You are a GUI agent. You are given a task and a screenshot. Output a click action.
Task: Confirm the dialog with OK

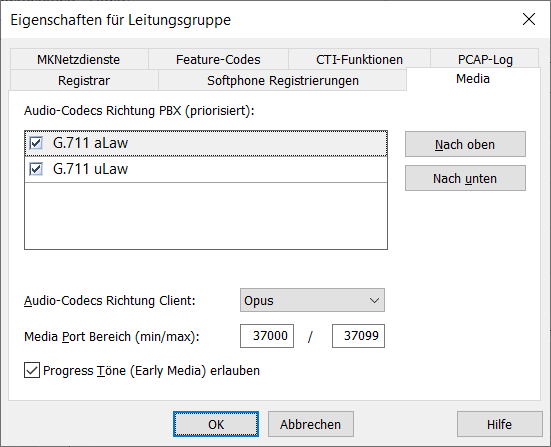[x=216, y=424]
